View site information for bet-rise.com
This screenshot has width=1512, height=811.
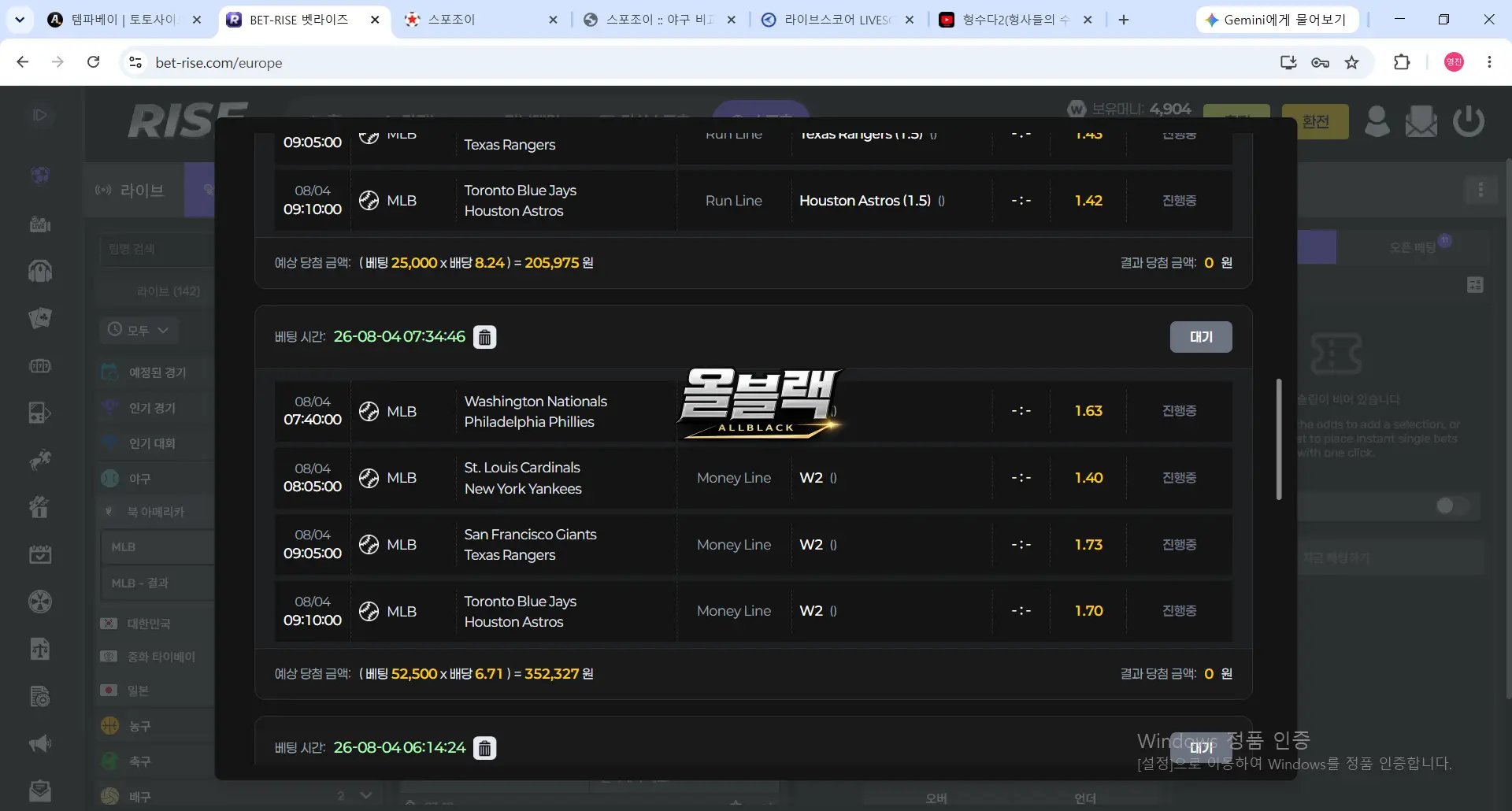(x=135, y=62)
